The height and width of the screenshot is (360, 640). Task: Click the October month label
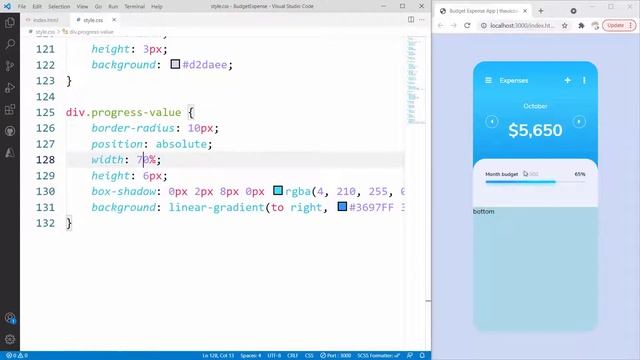(535, 106)
